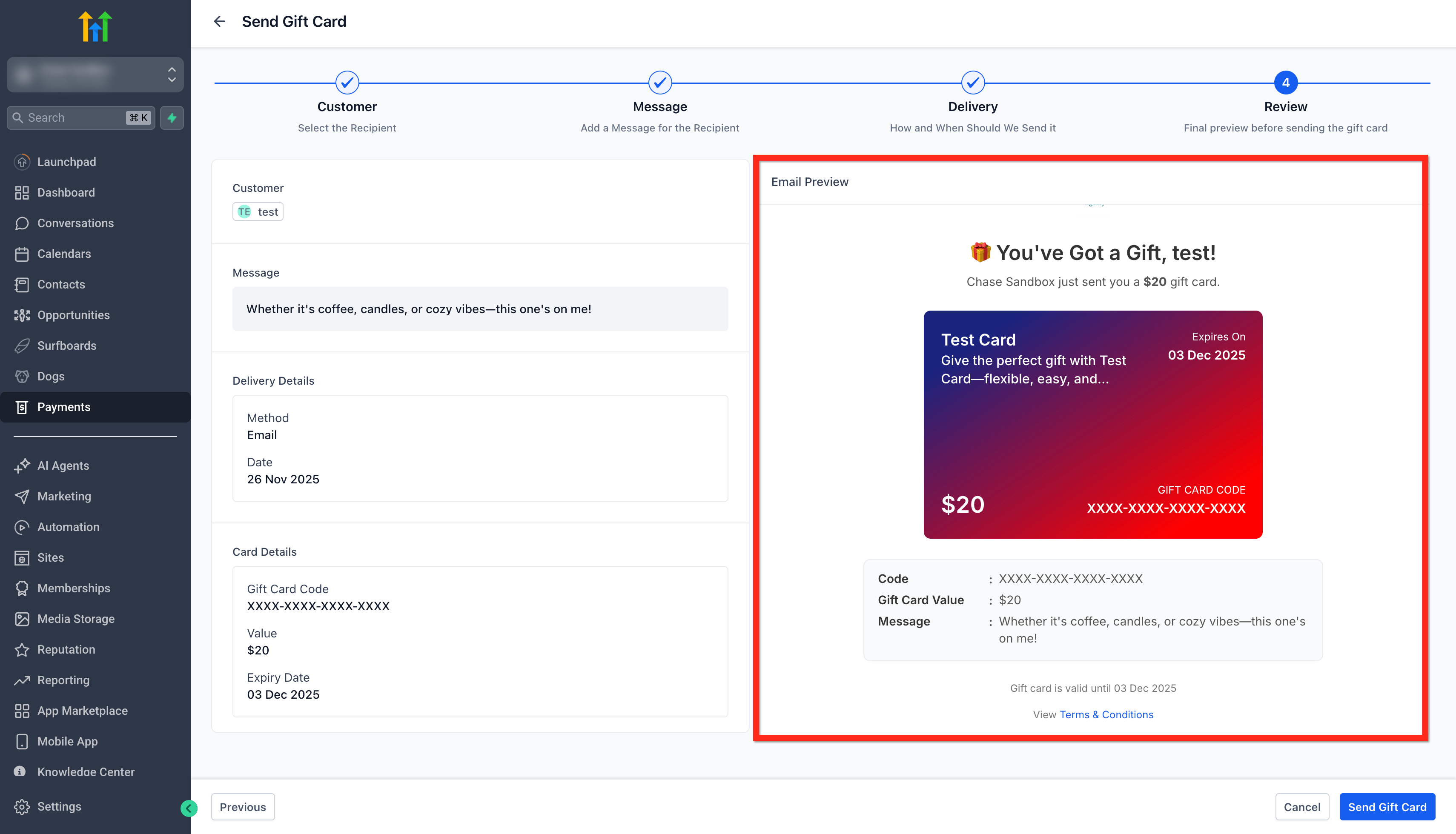The width and height of the screenshot is (1456, 834).
Task: Click the back arrow beside Send Gift Card
Action: (x=219, y=21)
